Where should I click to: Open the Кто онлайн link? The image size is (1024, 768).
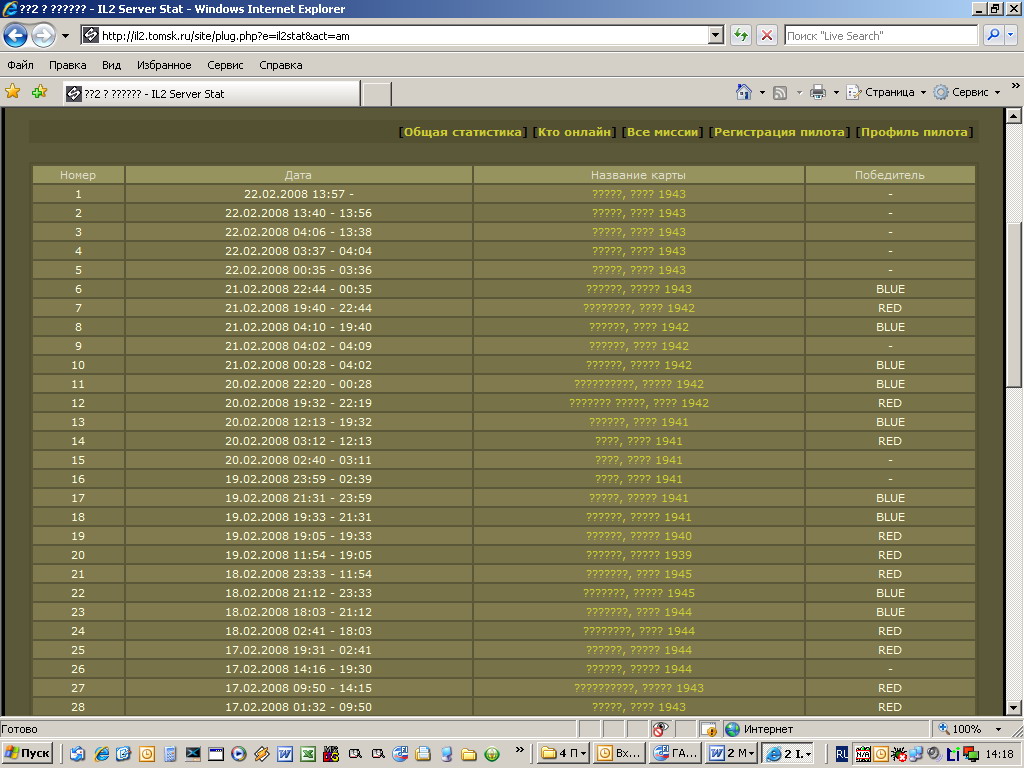574,132
